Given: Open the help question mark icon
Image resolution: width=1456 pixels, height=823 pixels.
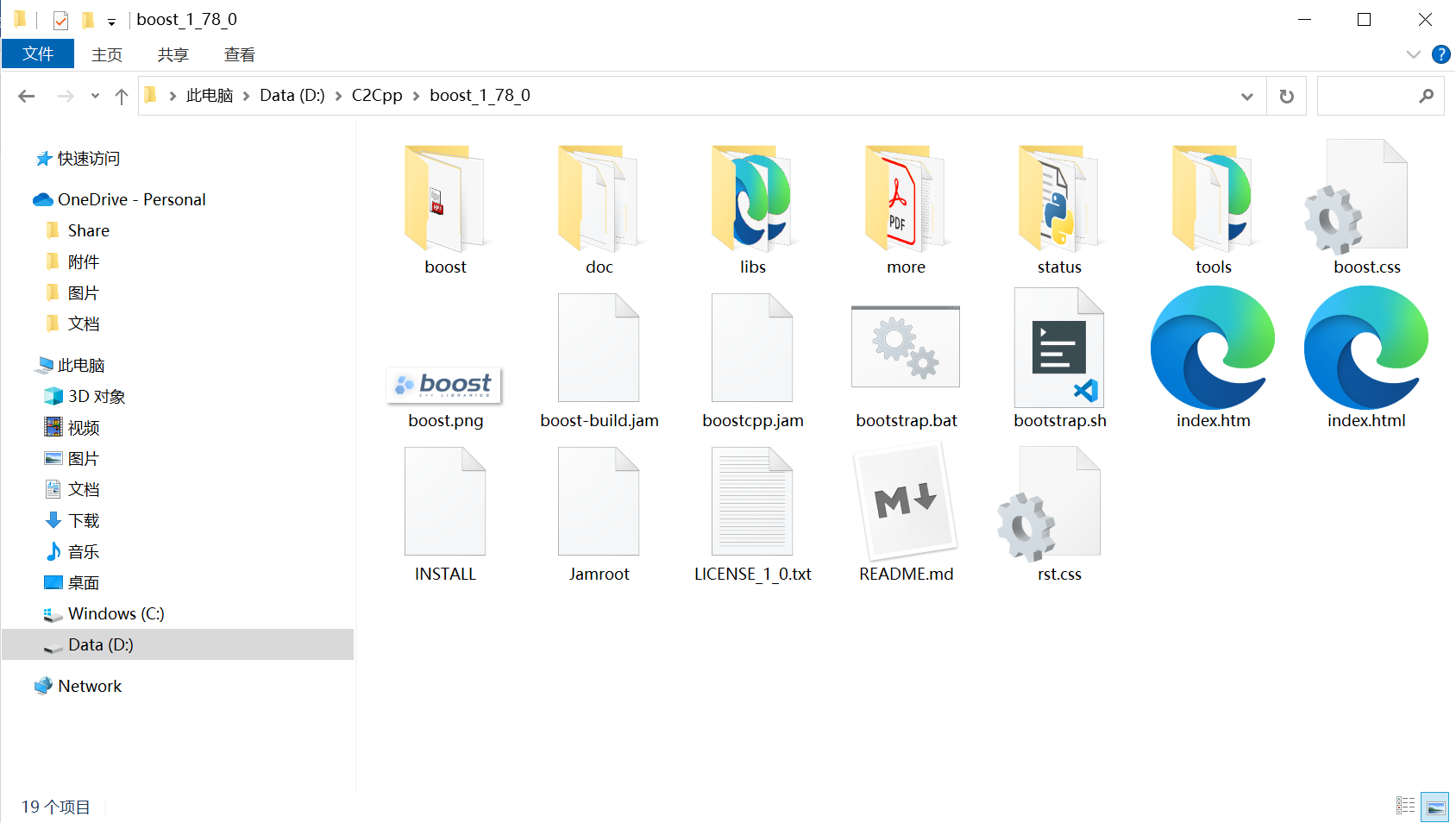Looking at the screenshot, I should (x=1440, y=54).
